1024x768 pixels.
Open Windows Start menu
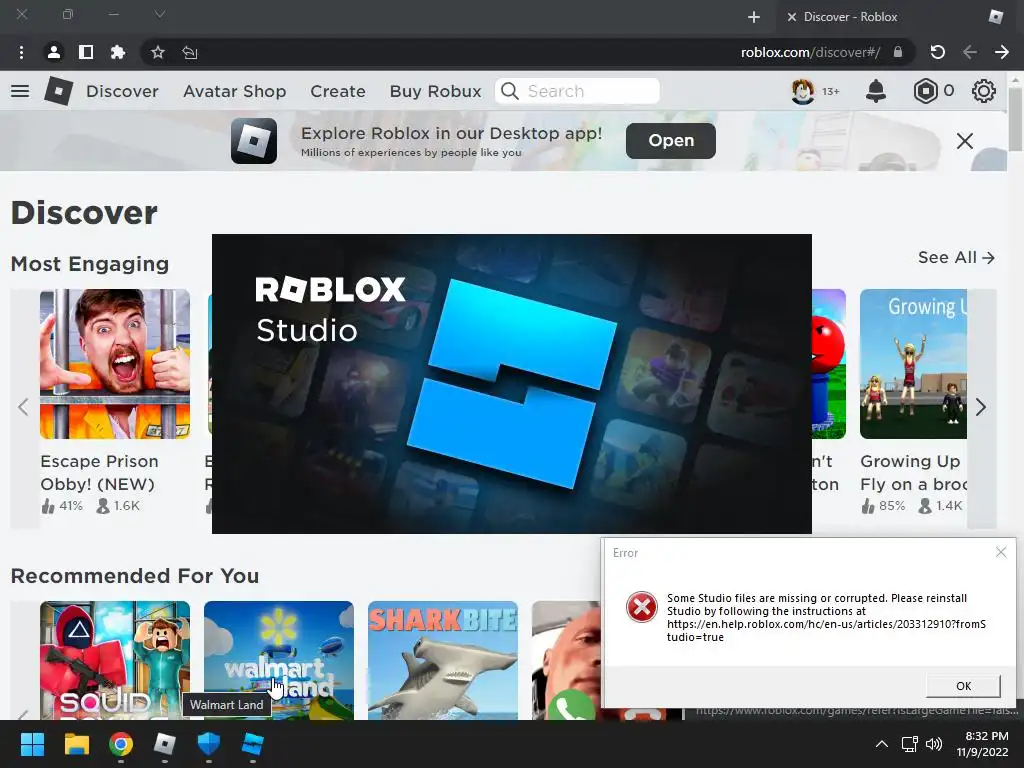(x=32, y=744)
